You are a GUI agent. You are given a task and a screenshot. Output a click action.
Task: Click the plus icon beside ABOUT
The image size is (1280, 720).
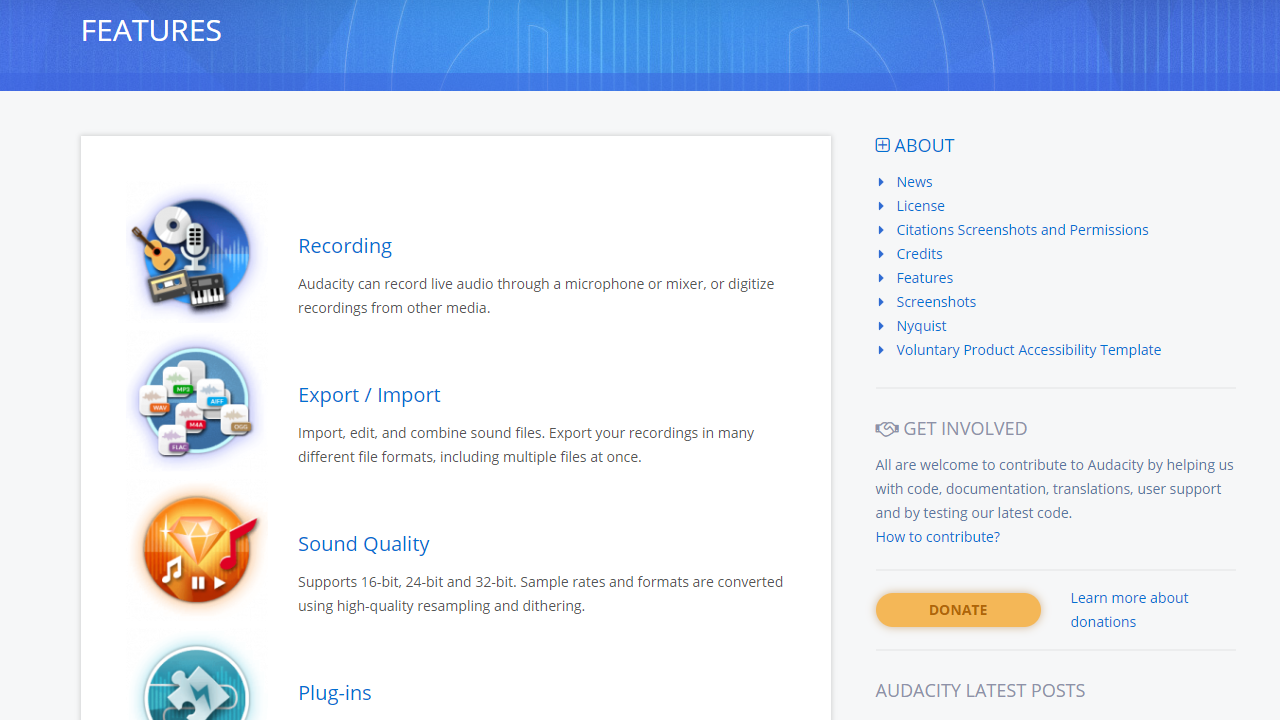point(882,145)
